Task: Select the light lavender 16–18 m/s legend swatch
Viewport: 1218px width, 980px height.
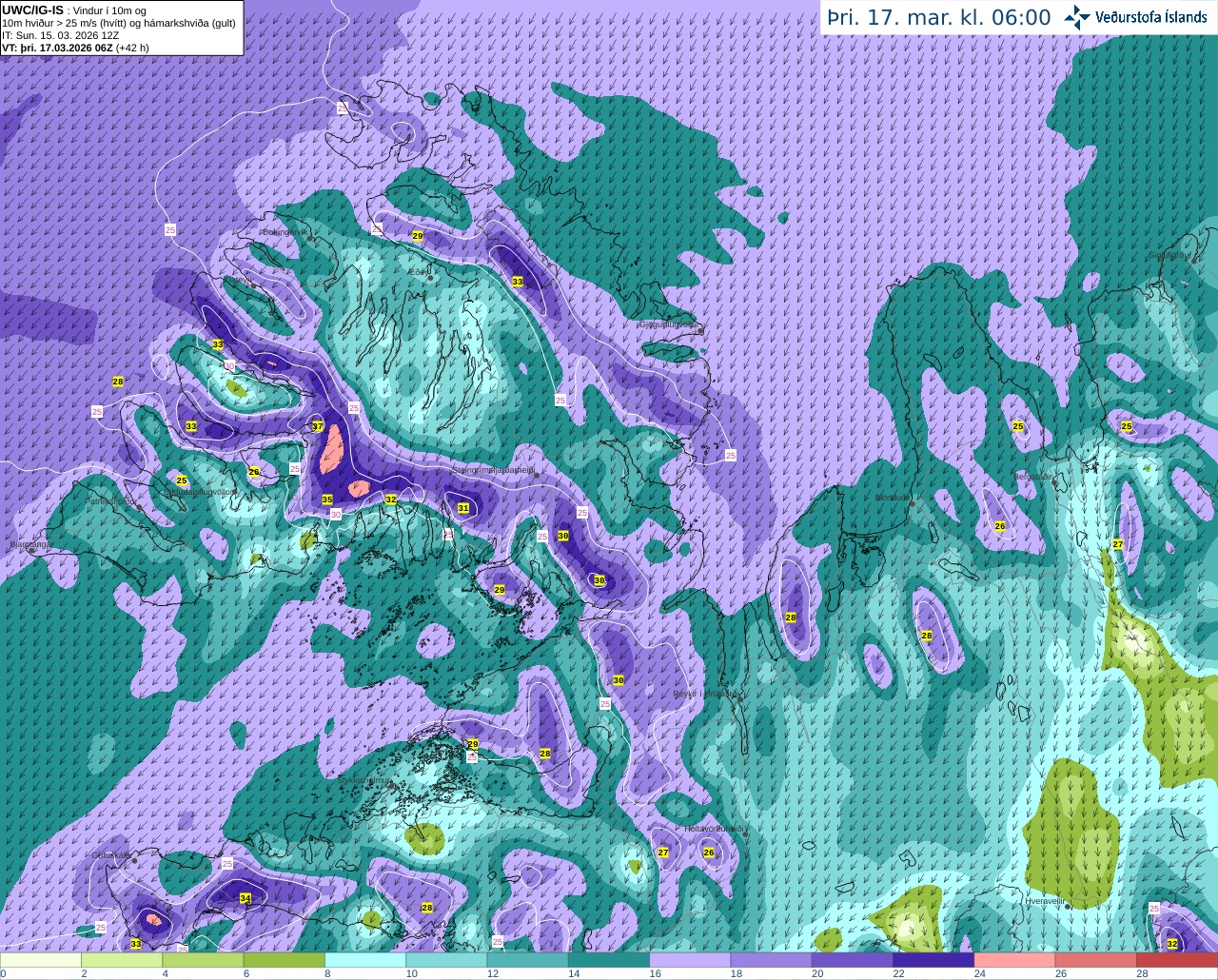Action: 692,960
